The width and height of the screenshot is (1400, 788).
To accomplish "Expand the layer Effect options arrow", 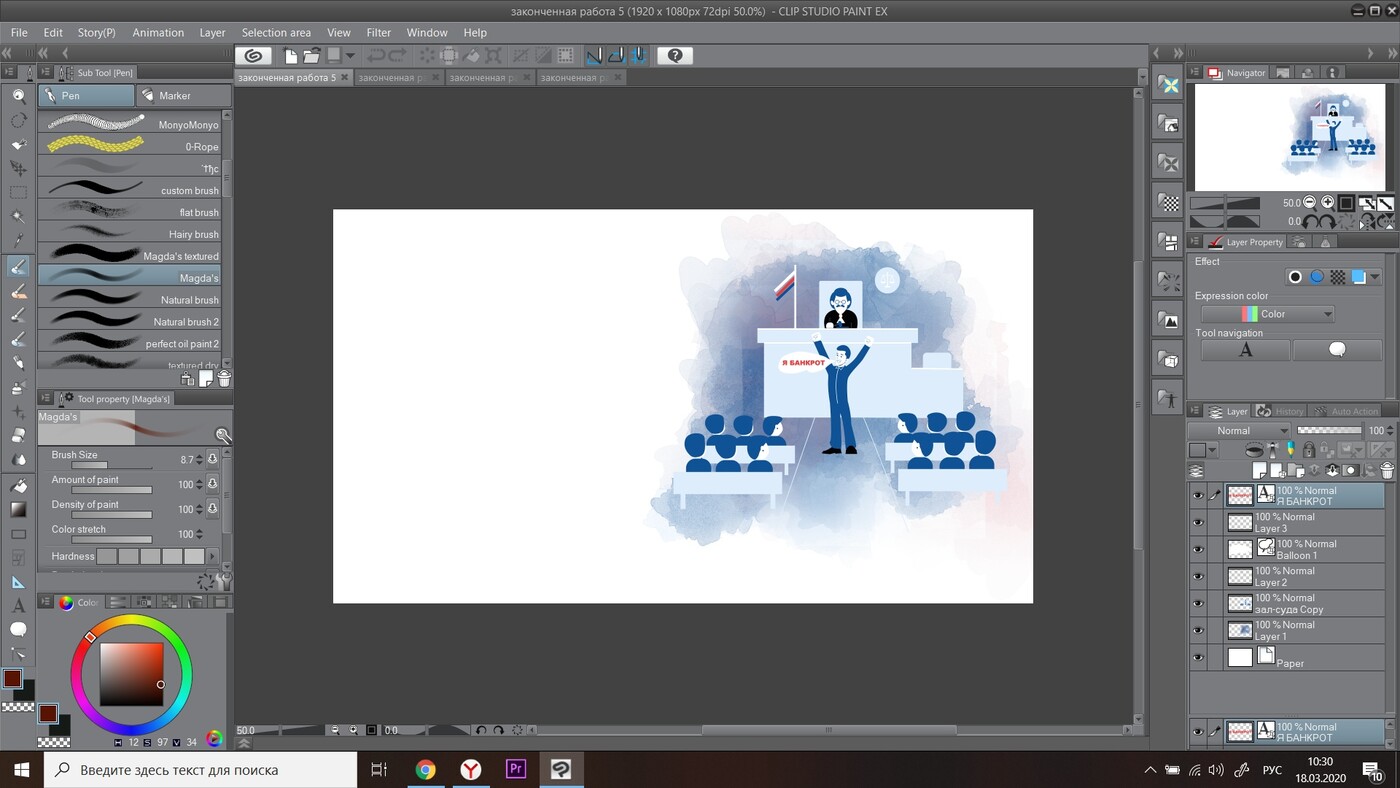I will [1375, 277].
